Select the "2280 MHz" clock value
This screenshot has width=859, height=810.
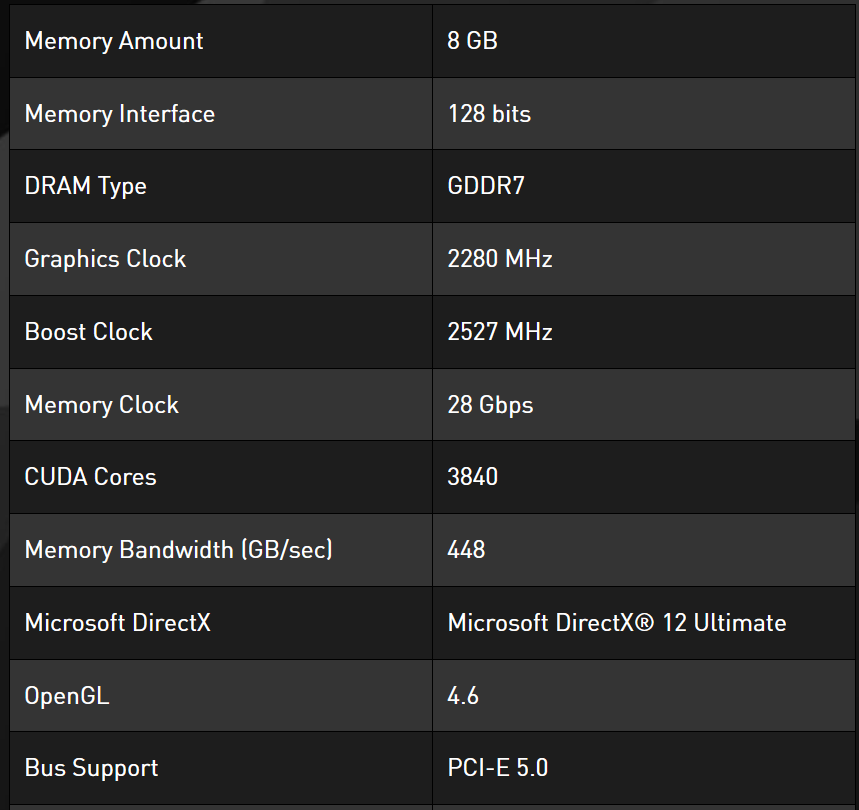click(x=500, y=259)
